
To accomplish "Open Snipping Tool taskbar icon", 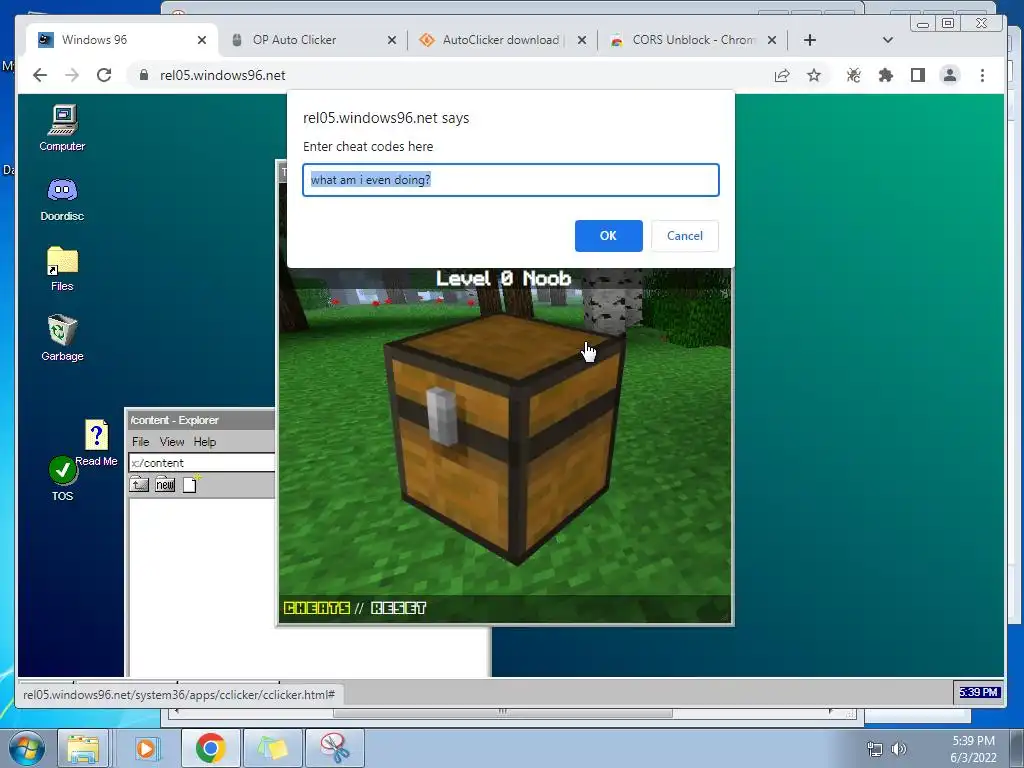I will (x=335, y=748).
